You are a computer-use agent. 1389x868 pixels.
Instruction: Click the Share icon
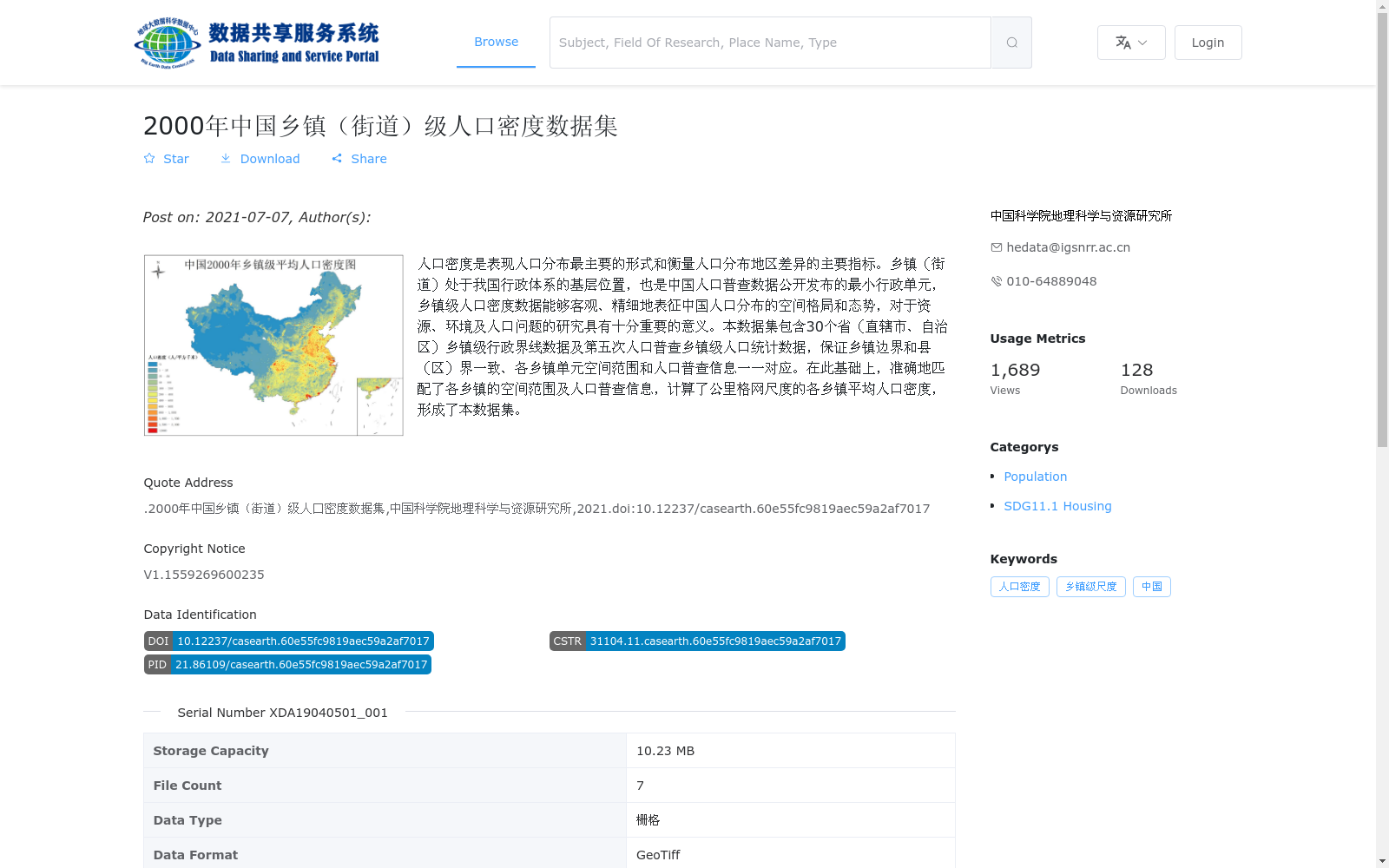coord(338,158)
